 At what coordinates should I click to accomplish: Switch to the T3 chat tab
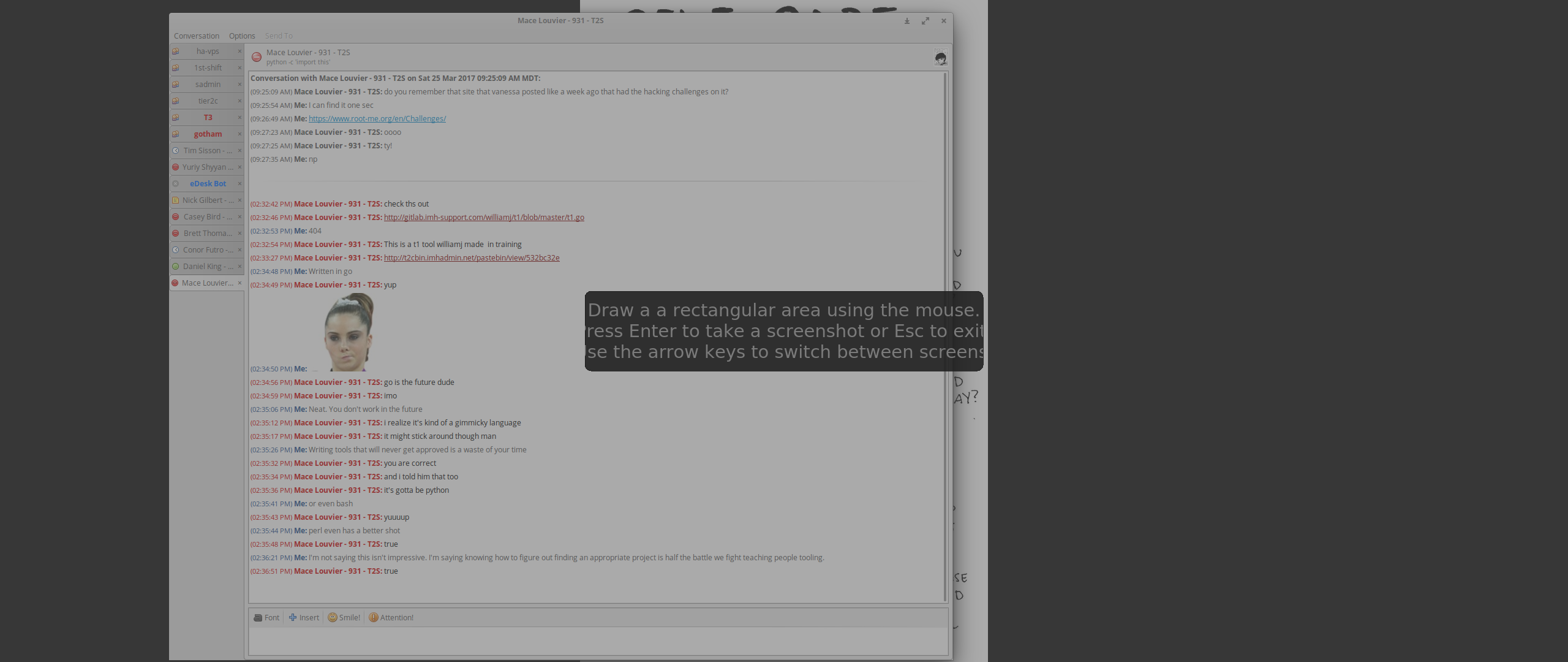[x=208, y=117]
